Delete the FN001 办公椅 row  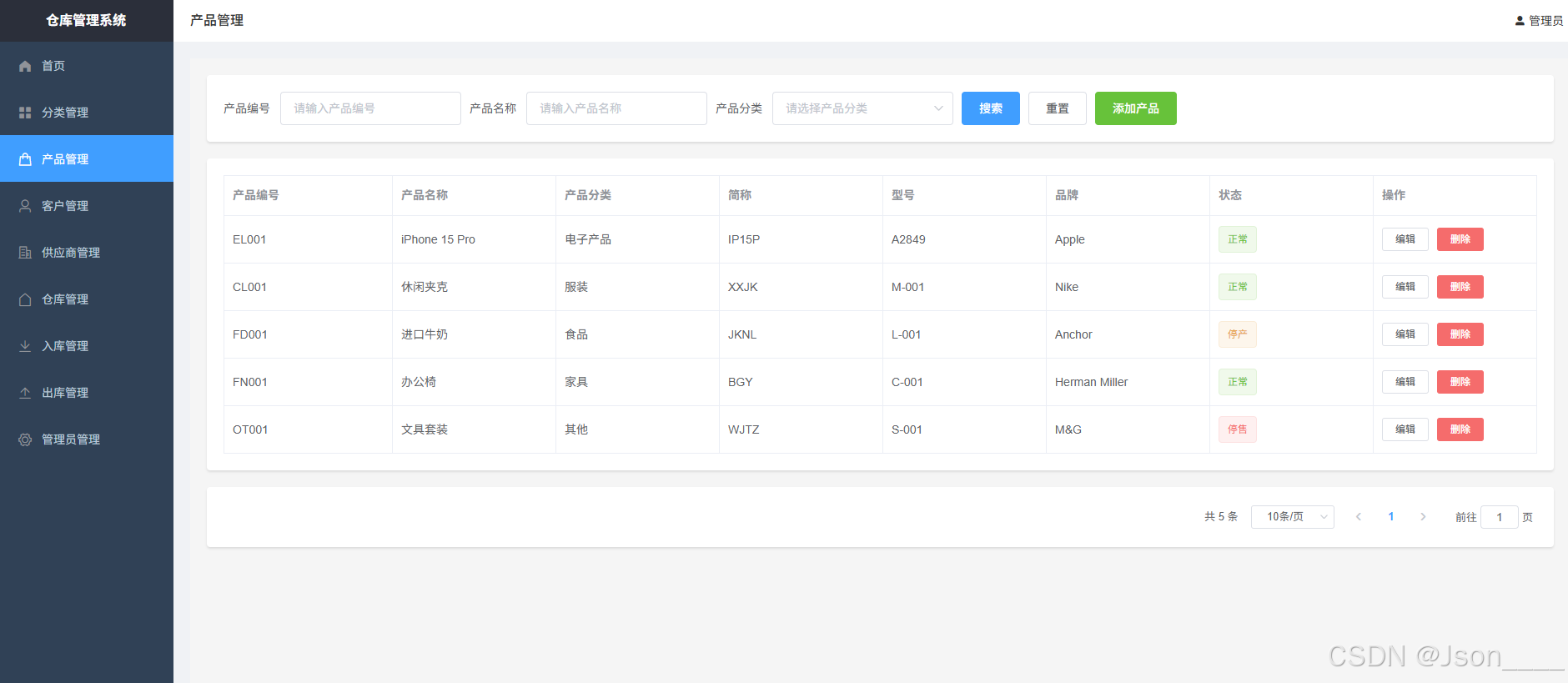pyautogui.click(x=1460, y=382)
